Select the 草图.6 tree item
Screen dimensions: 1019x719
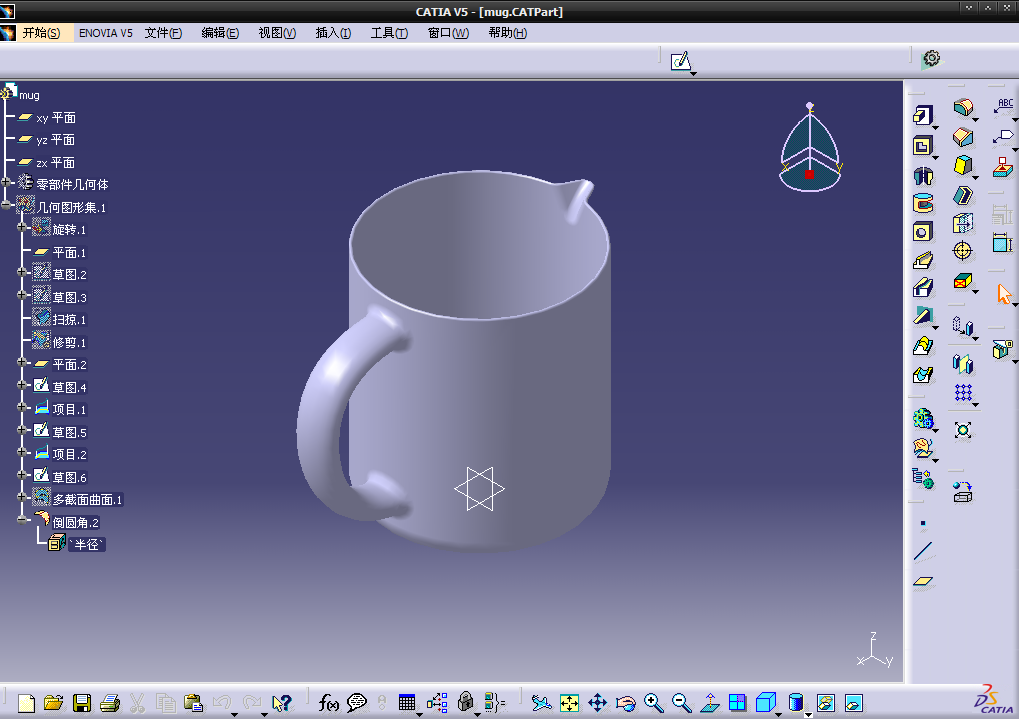coord(70,477)
